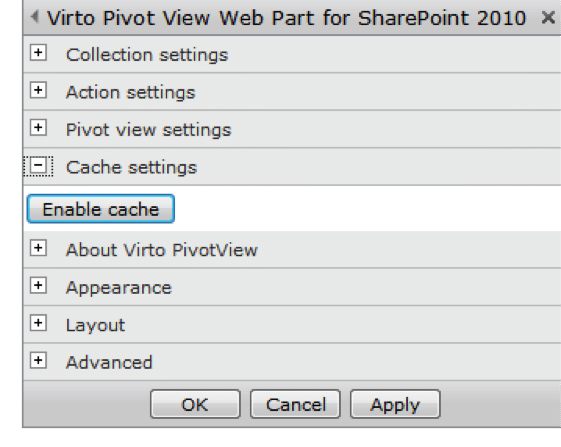This screenshot has width=561, height=447.
Task: Expand the Collection settings plus icon
Action: [38, 53]
